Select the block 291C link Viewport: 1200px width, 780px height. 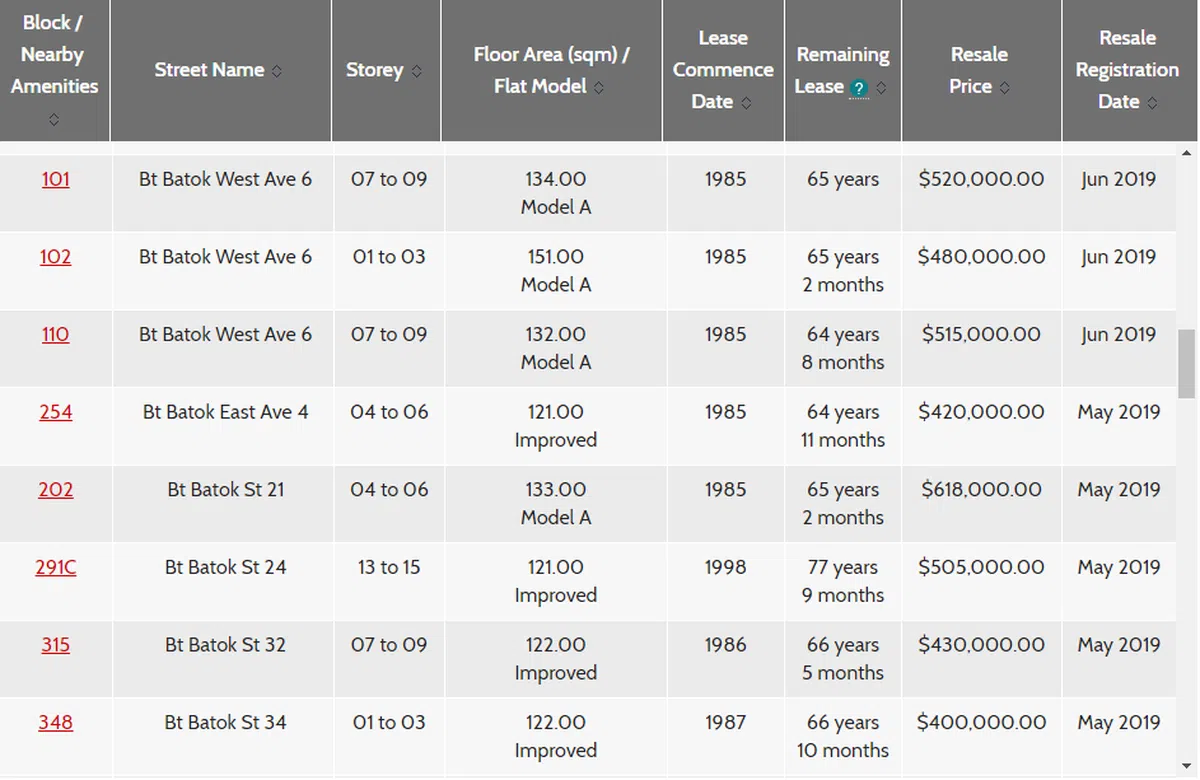pyautogui.click(x=56, y=567)
